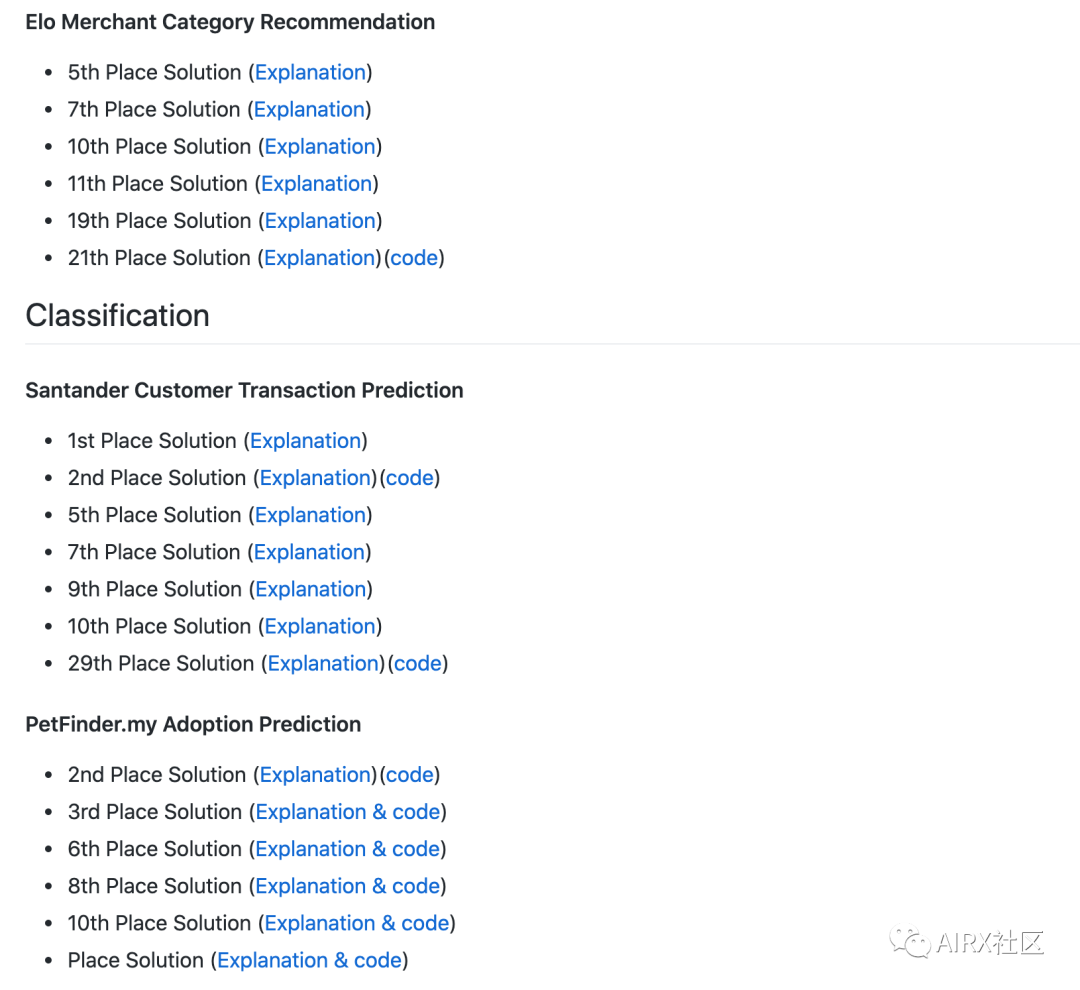Open Elo 5th Place Solution Explanation link
This screenshot has height=990, width=1080.
point(311,72)
